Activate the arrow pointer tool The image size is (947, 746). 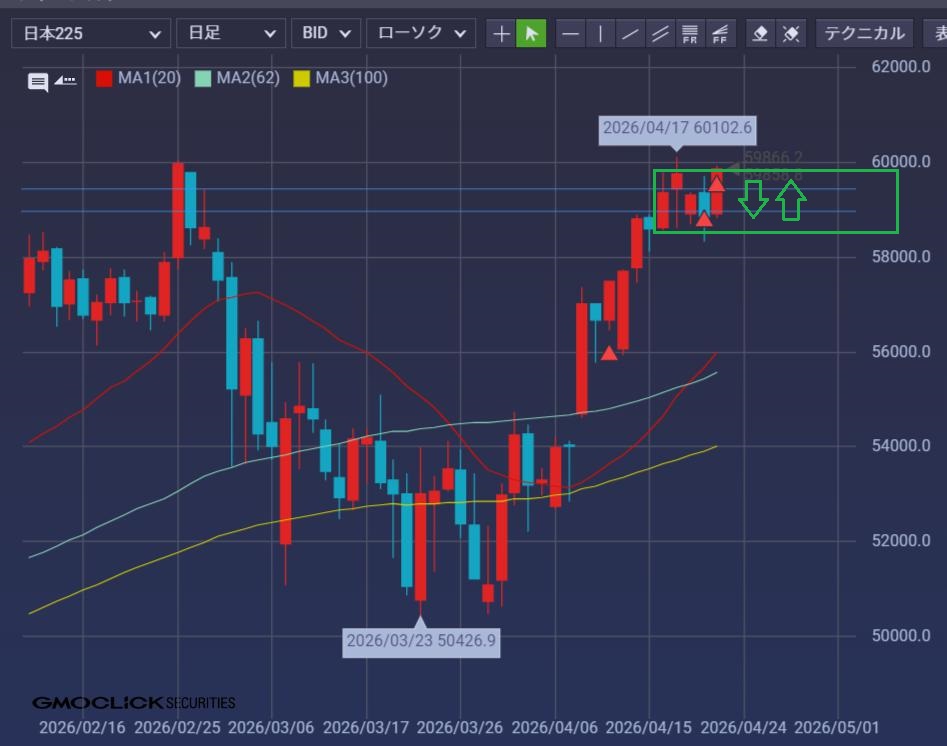coord(531,34)
